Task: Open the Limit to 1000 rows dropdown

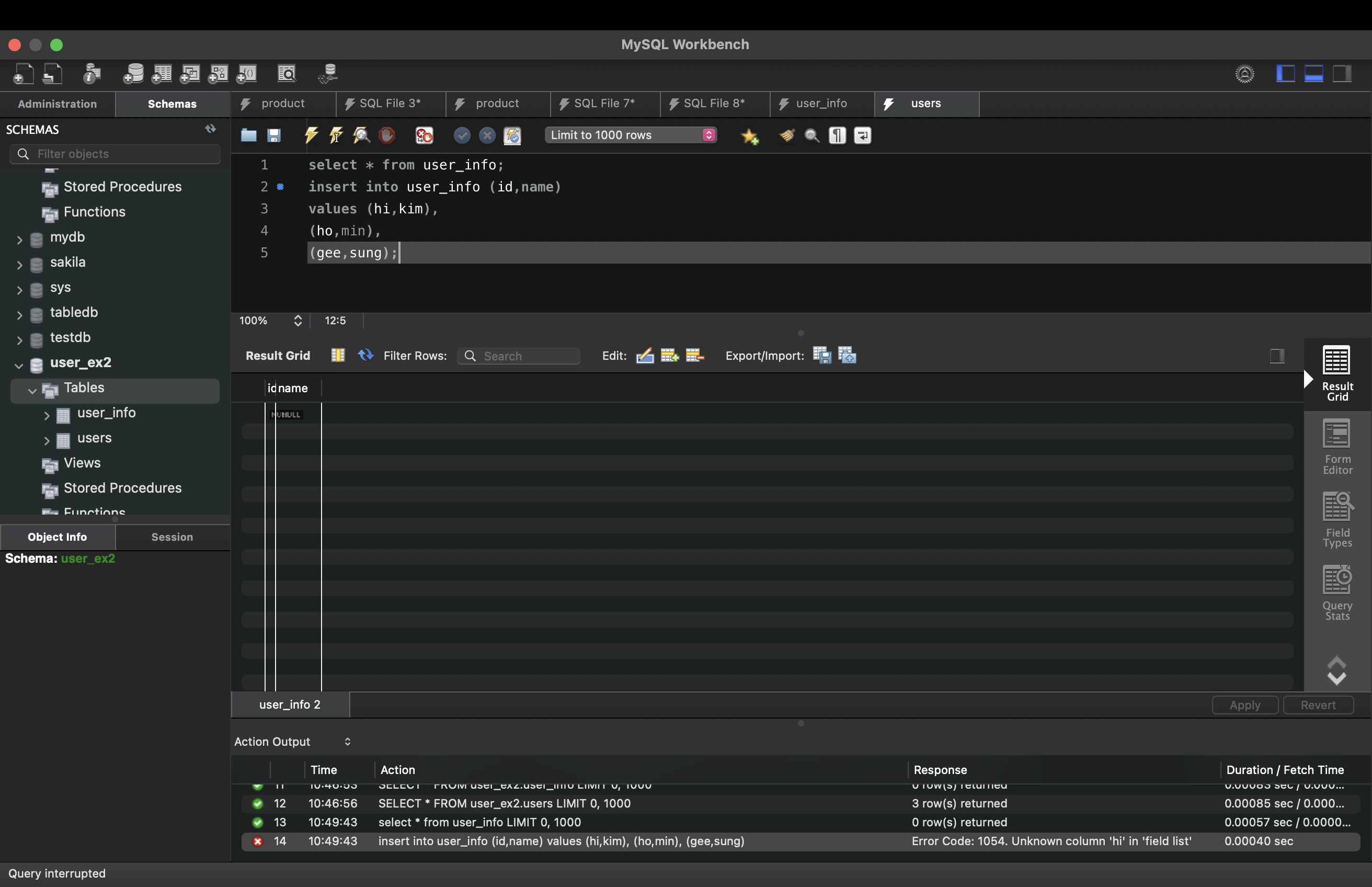Action: (x=631, y=135)
